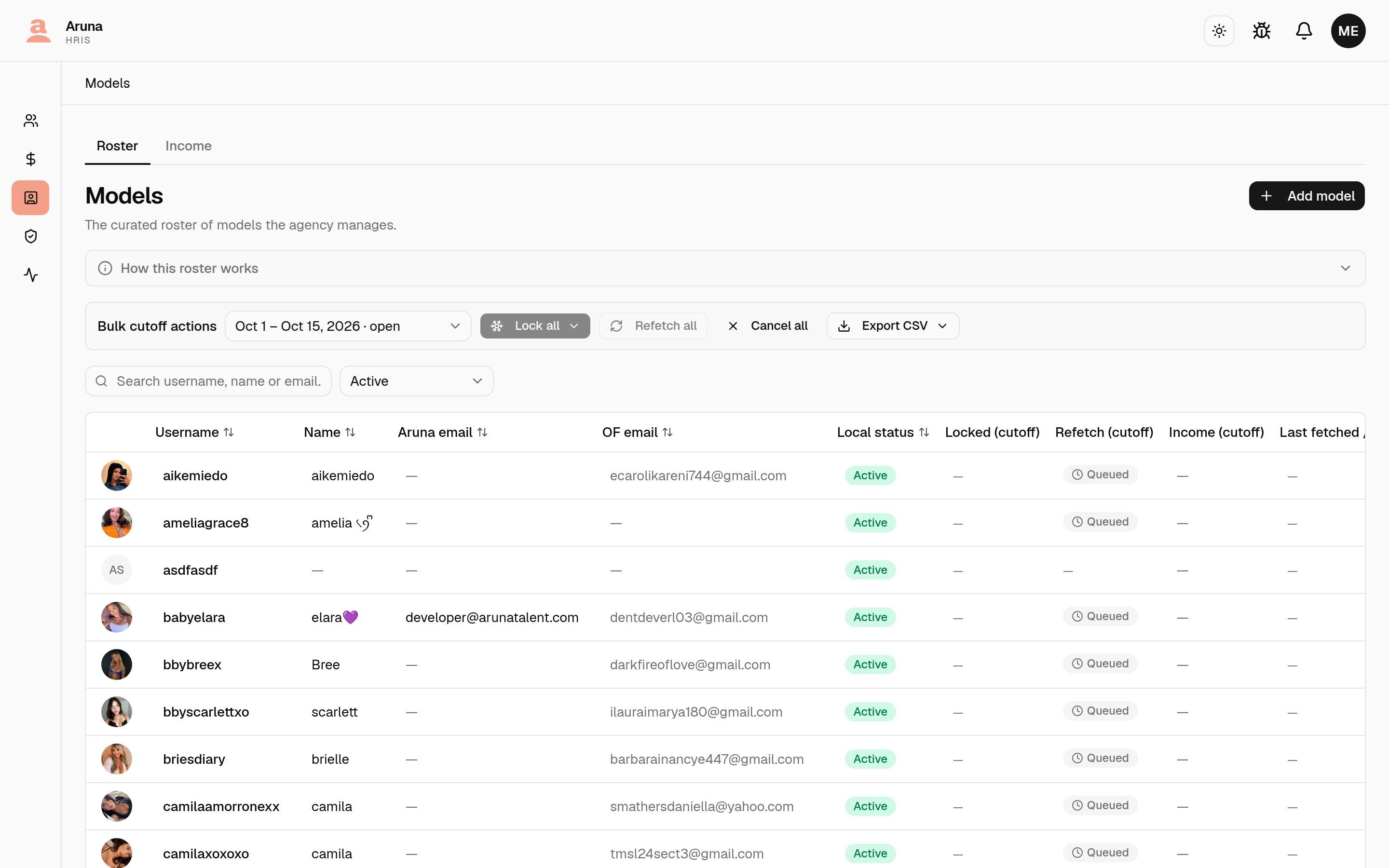Open the dollar payroll sidebar icon
Viewport: 1389px width, 868px height.
[30, 159]
